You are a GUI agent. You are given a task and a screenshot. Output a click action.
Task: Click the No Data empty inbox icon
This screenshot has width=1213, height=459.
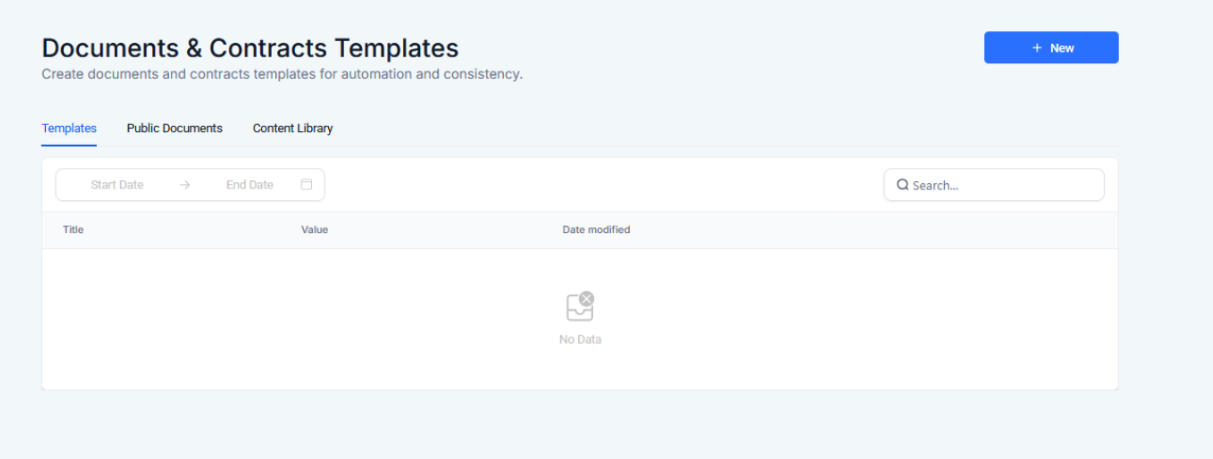click(580, 306)
